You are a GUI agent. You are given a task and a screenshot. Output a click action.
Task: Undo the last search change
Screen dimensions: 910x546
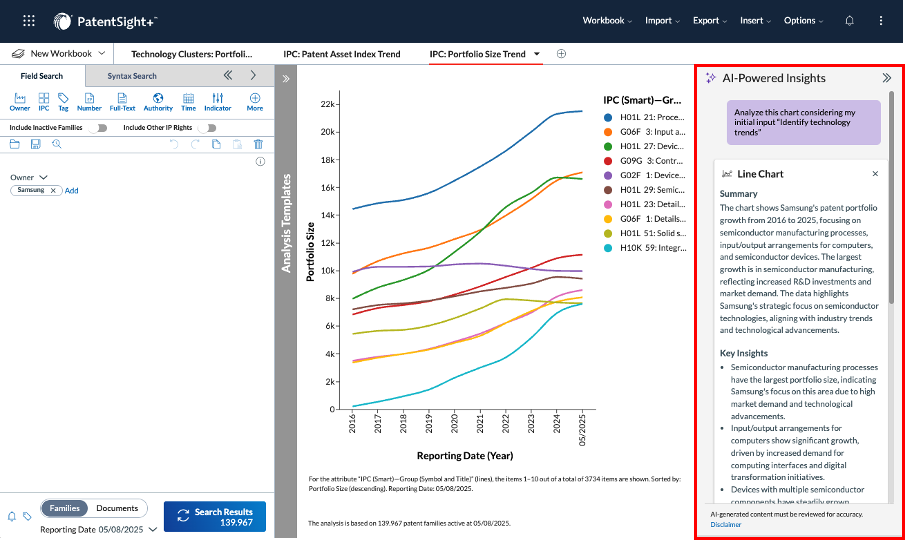pyautogui.click(x=174, y=144)
